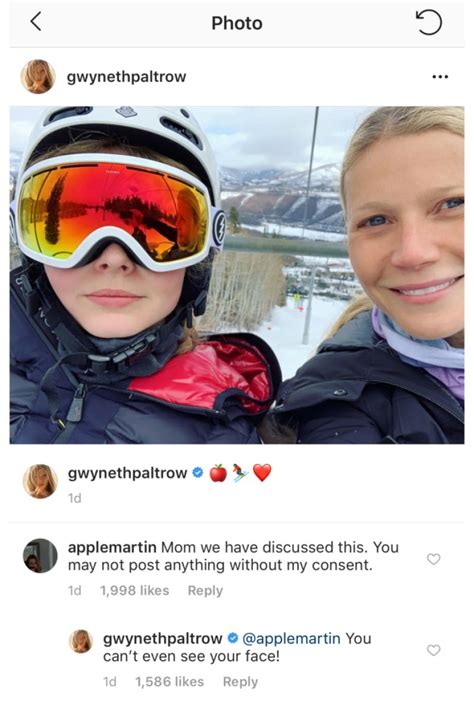Select the applemartin username in comment
Viewport: 474px width, 709px height.
click(112, 547)
